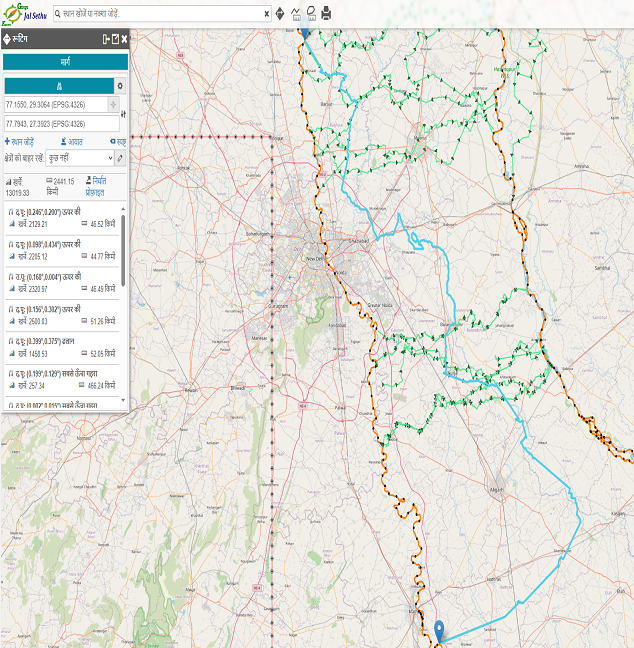Swap start and end waypoints
634x648 pixels.
pos(122,114)
